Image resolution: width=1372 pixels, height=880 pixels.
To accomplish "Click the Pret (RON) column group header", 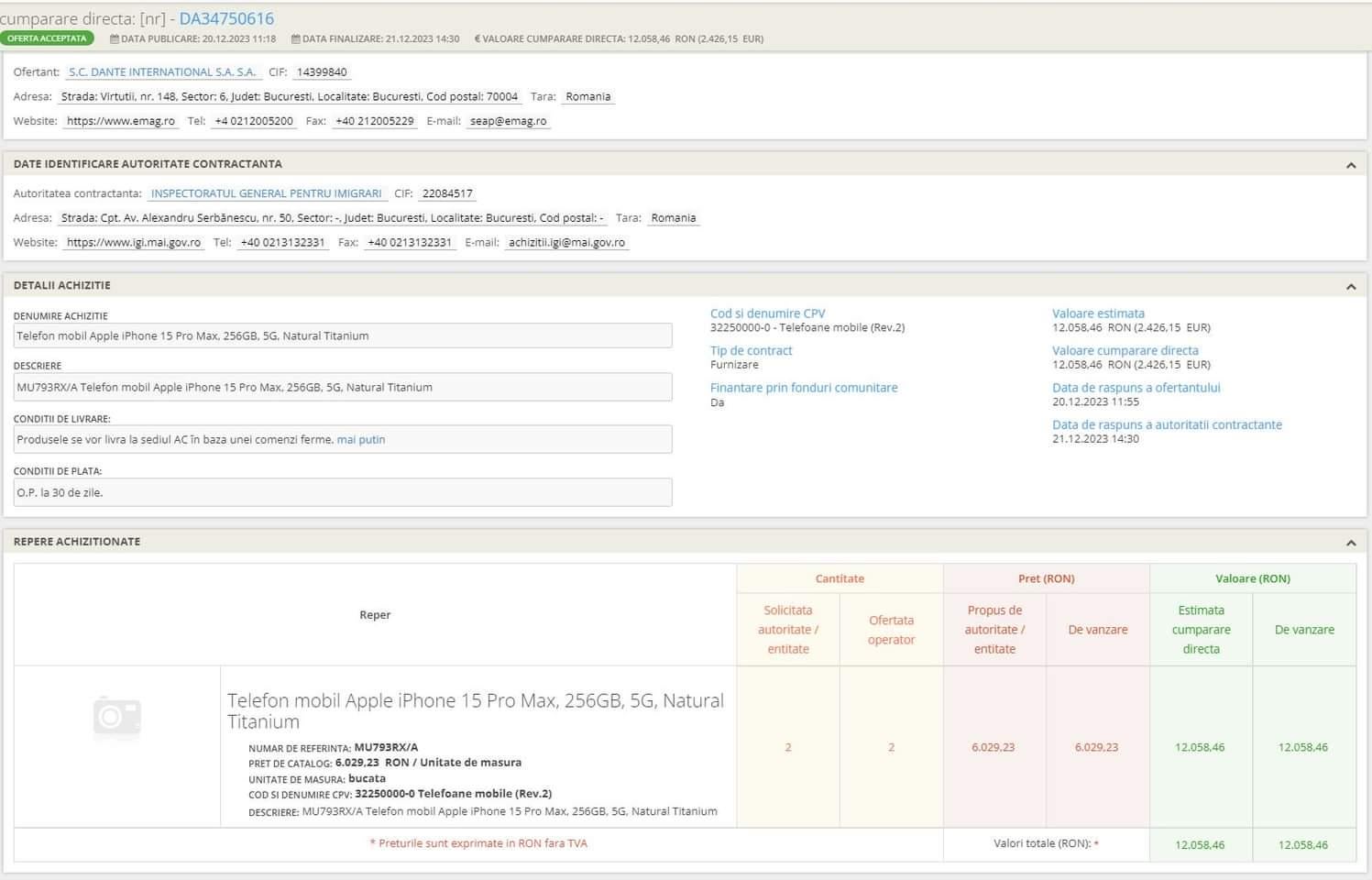I will point(1047,578).
